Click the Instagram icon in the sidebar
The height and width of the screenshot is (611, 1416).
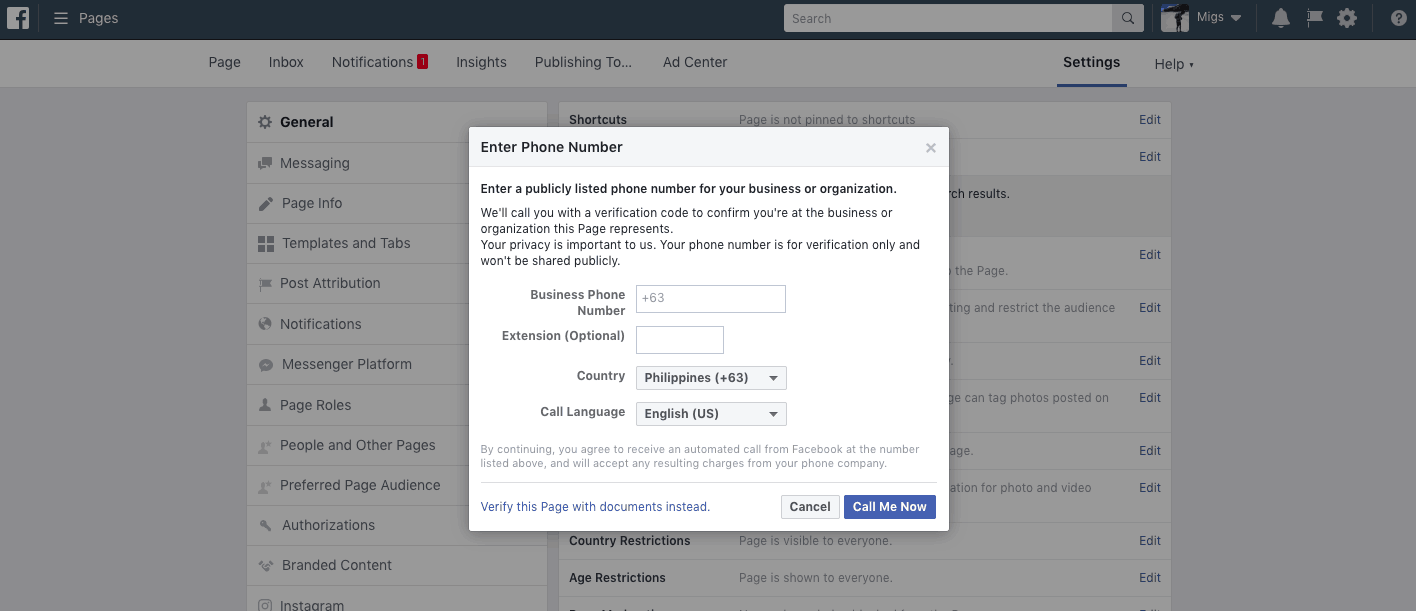264,604
